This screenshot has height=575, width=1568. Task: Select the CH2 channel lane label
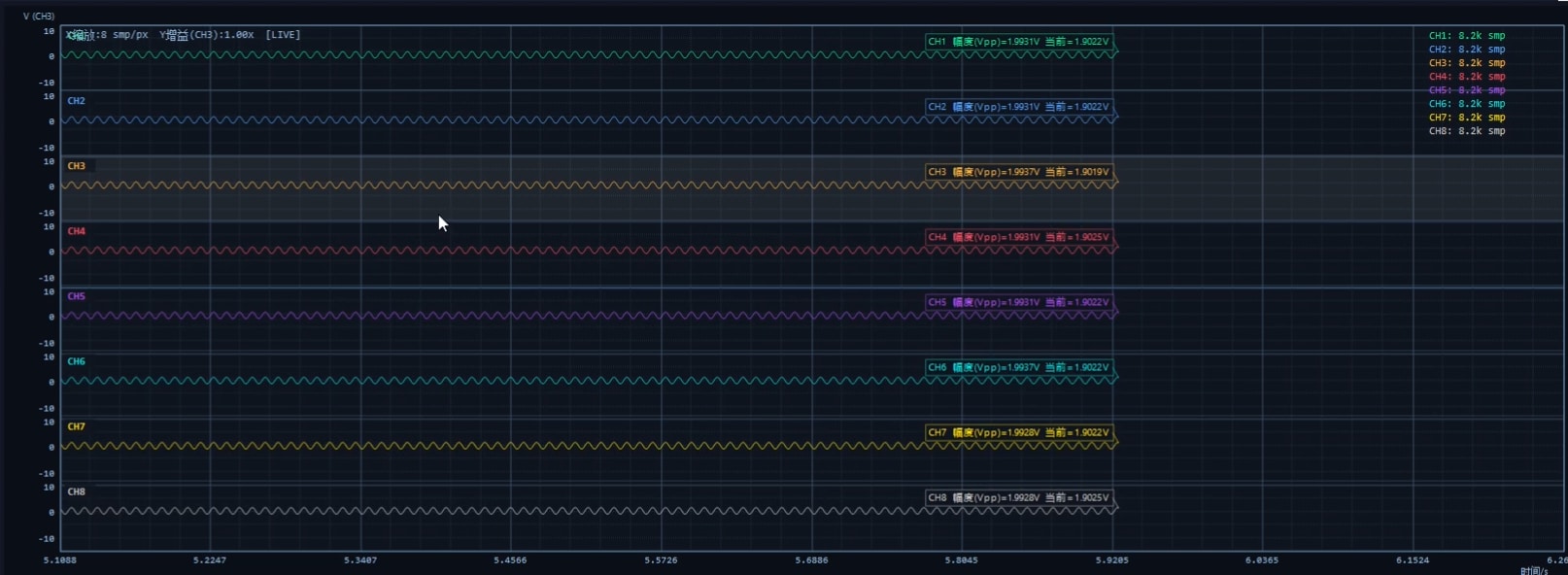tap(76, 101)
